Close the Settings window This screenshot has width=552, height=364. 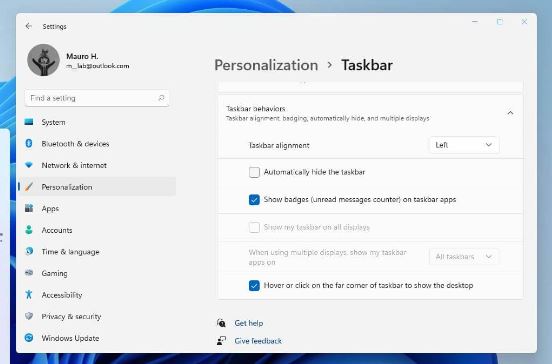click(x=524, y=22)
